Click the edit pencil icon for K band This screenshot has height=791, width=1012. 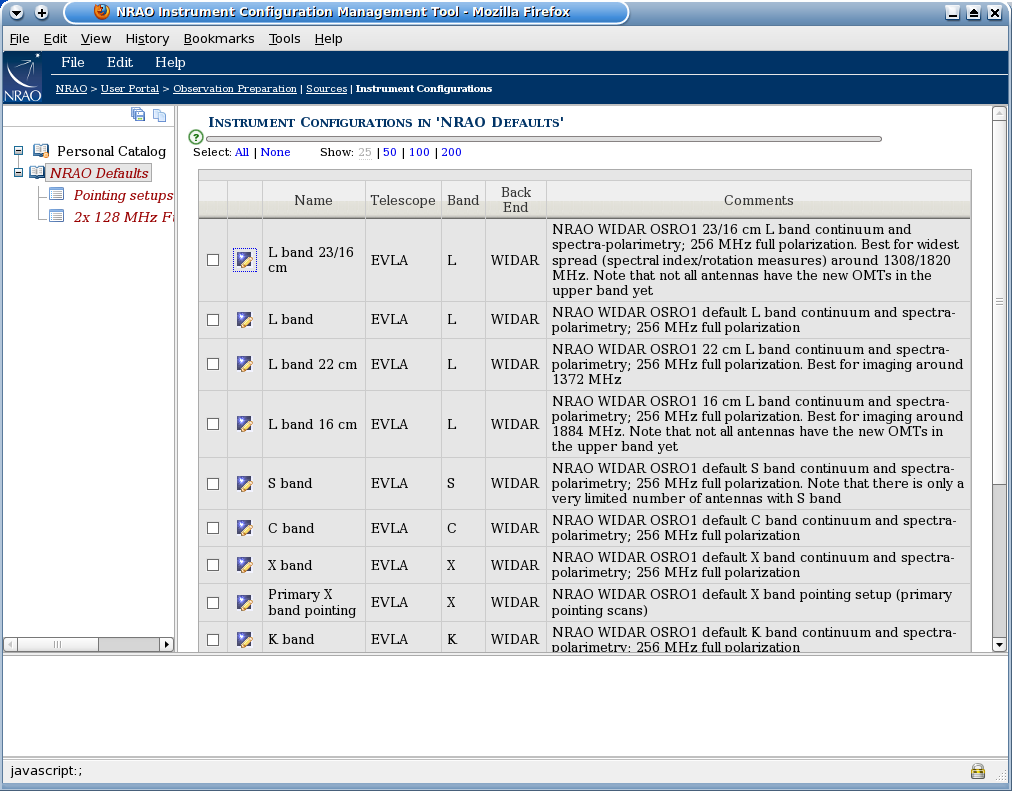pyautogui.click(x=244, y=638)
